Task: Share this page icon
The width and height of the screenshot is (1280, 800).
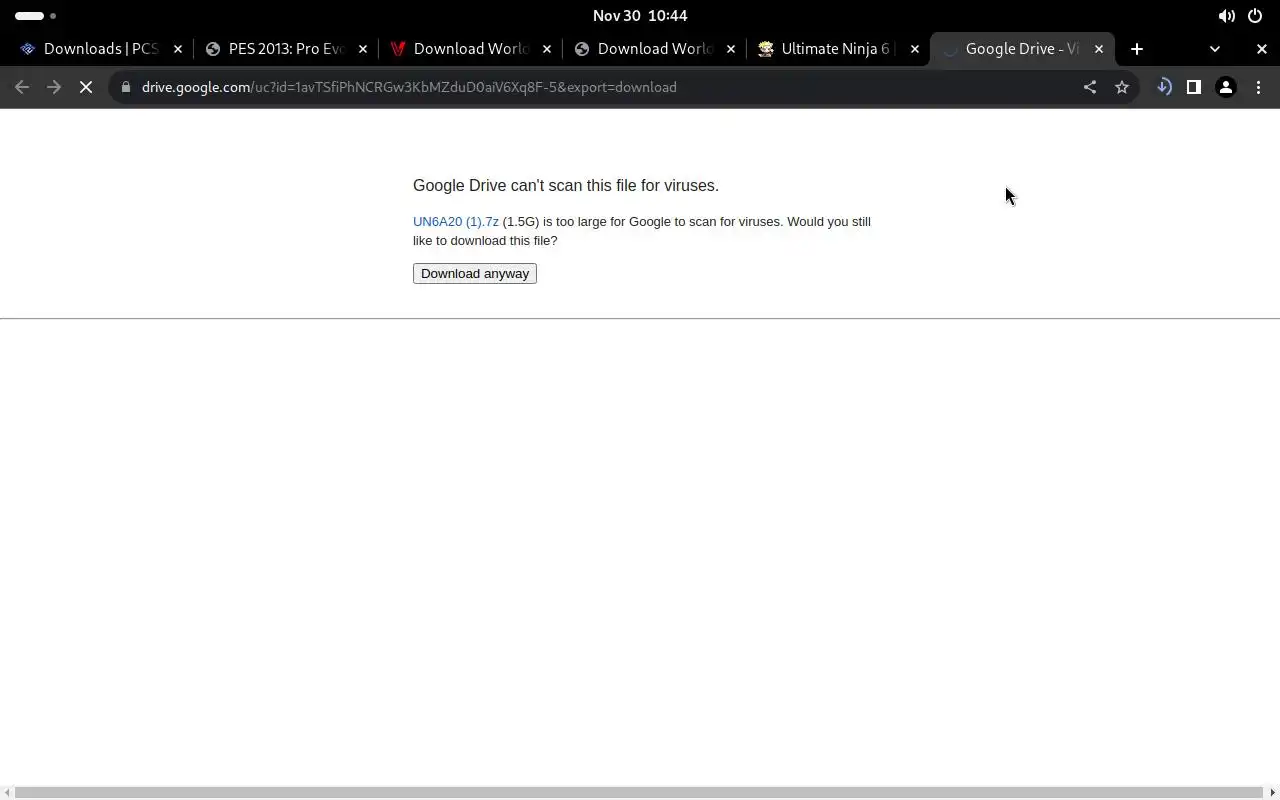Action: [x=1089, y=87]
